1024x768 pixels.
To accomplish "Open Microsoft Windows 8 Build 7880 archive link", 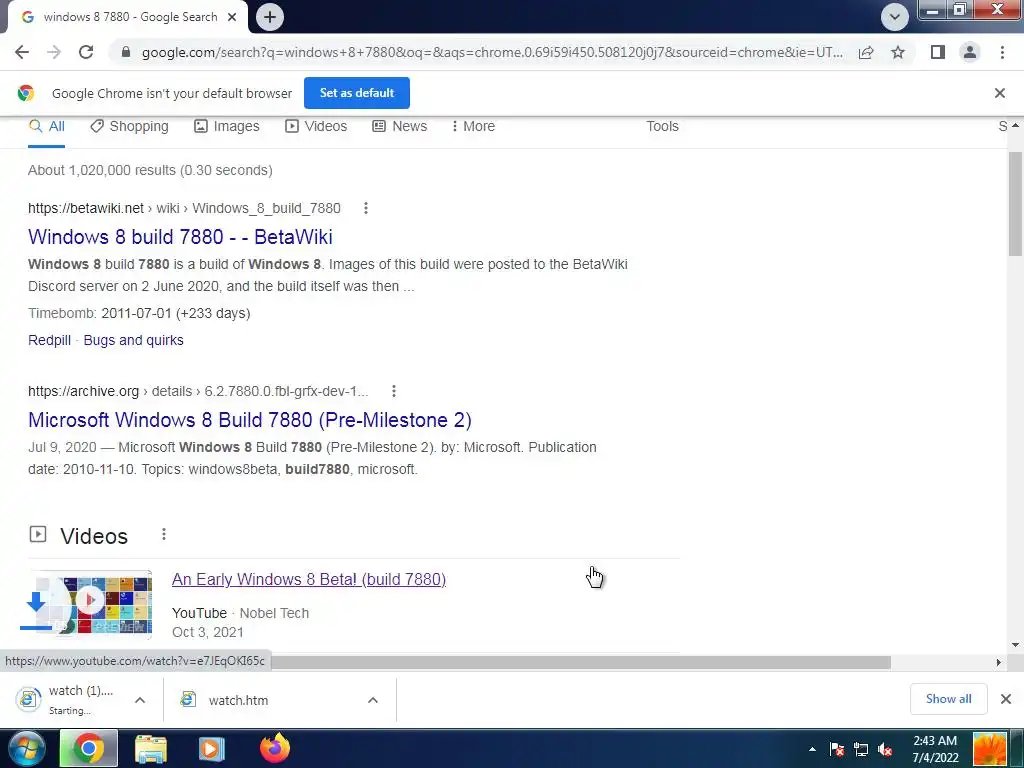I will pyautogui.click(x=249, y=420).
